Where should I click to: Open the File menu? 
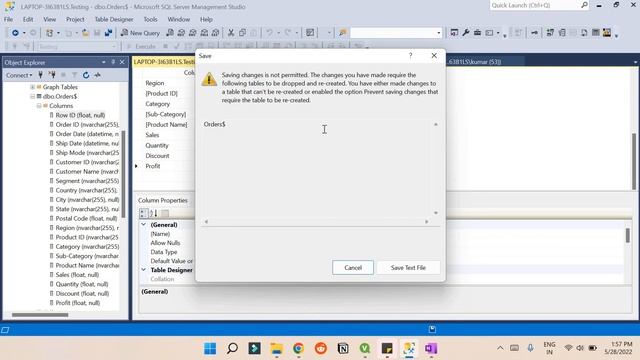[9, 19]
